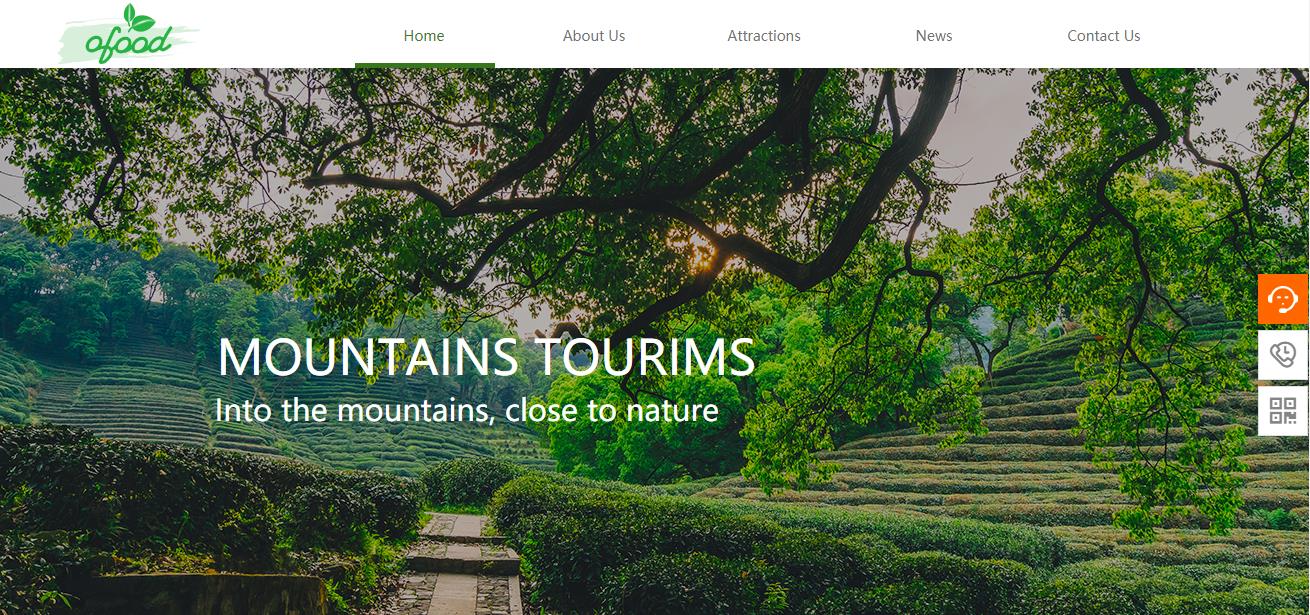The height and width of the screenshot is (615, 1310).
Task: Click the phone call icon in sidebar
Action: pyautogui.click(x=1283, y=354)
